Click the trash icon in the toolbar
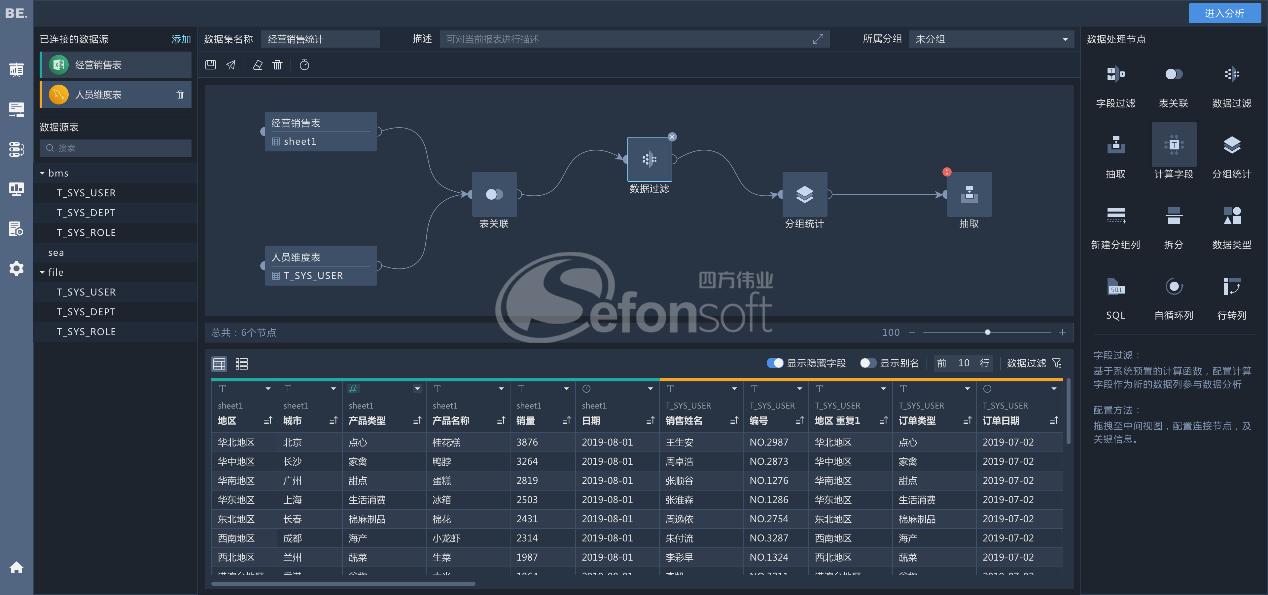The width and height of the screenshot is (1268, 595). click(277, 65)
